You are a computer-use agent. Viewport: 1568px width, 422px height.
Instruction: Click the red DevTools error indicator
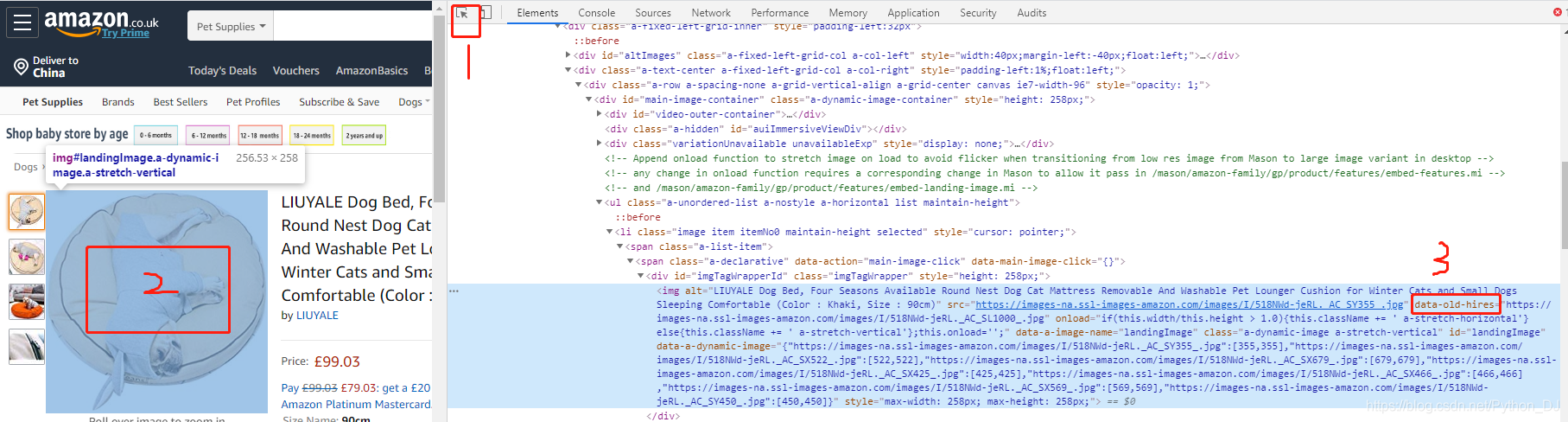1558,12
